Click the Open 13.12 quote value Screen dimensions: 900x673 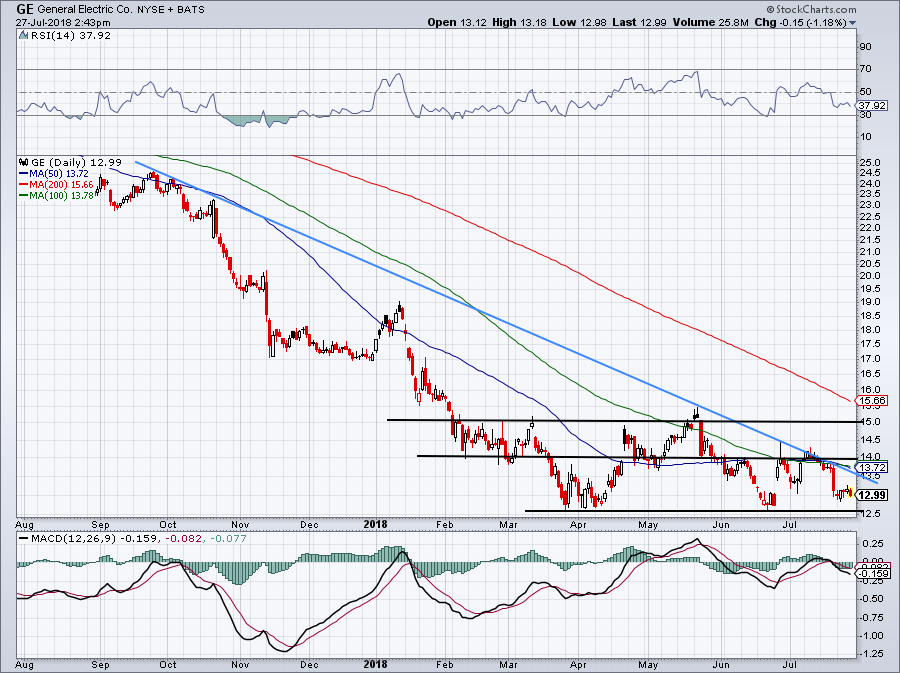point(457,22)
